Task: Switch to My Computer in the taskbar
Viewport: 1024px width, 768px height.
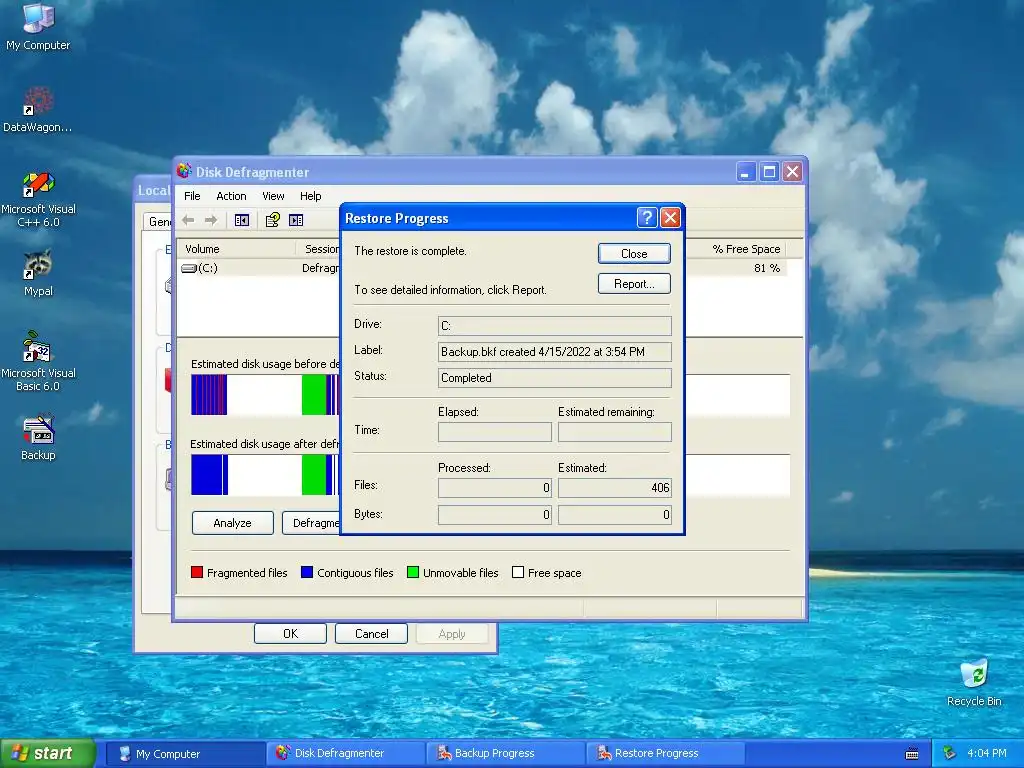Action: 185,754
